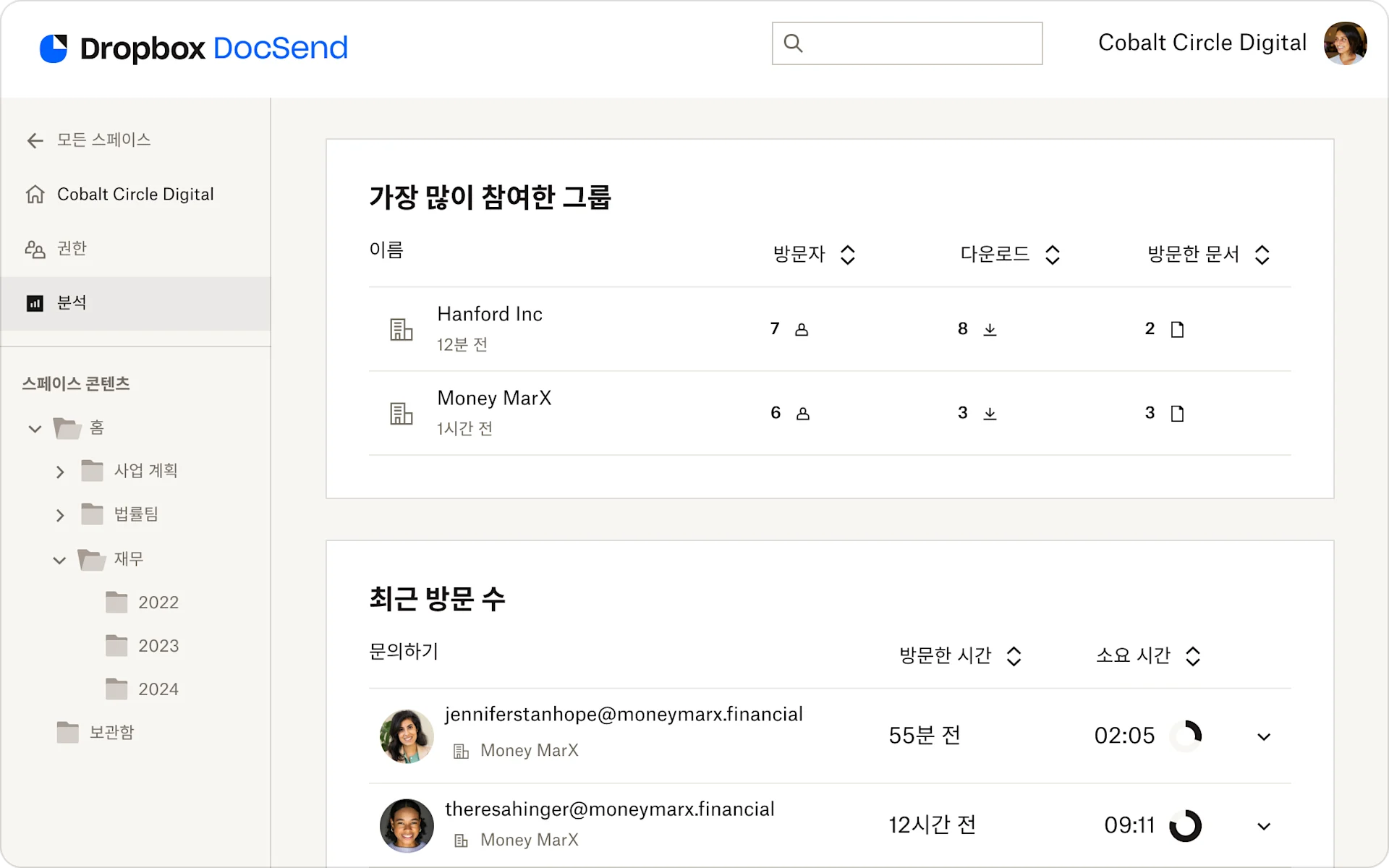Select 2023 folder label
Image resolution: width=1389 pixels, height=868 pixels.
(158, 645)
